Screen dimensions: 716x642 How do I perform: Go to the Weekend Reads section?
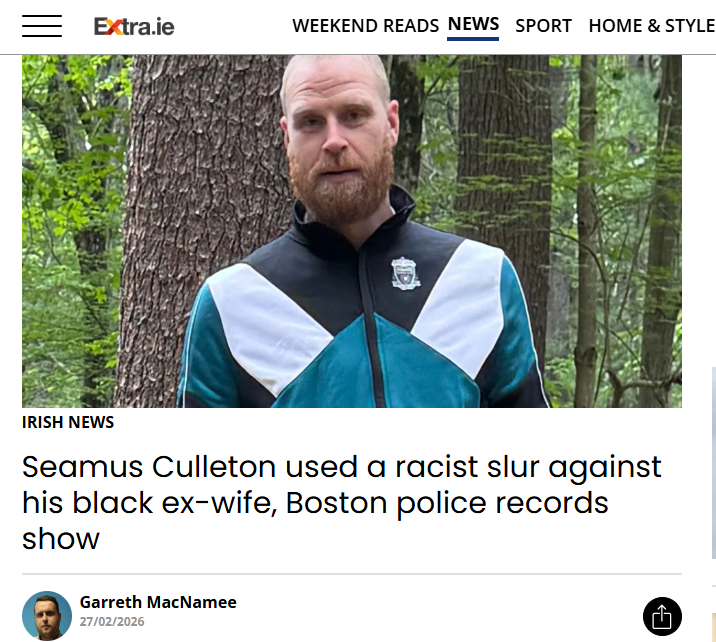point(365,26)
